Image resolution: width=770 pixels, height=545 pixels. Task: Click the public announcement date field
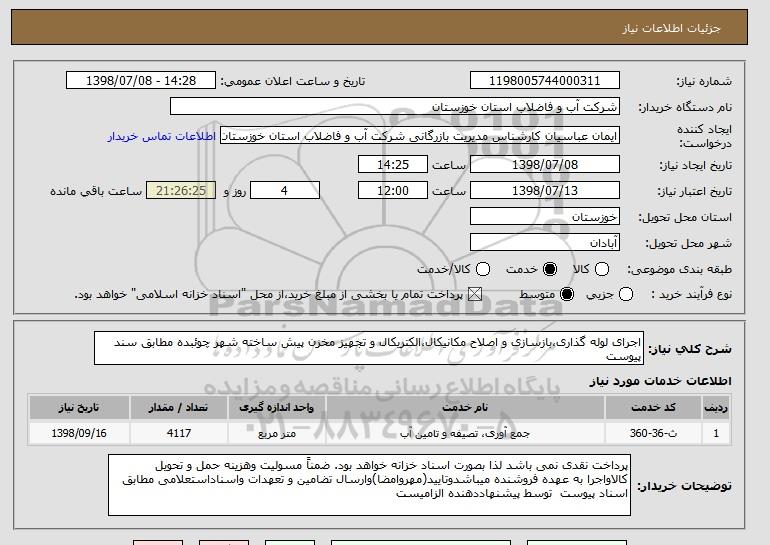[x=141, y=81]
